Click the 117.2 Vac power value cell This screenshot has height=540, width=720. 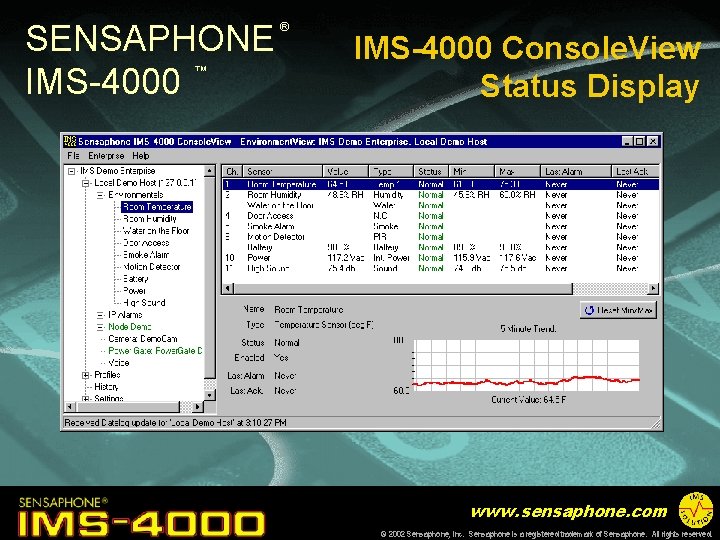click(x=344, y=258)
